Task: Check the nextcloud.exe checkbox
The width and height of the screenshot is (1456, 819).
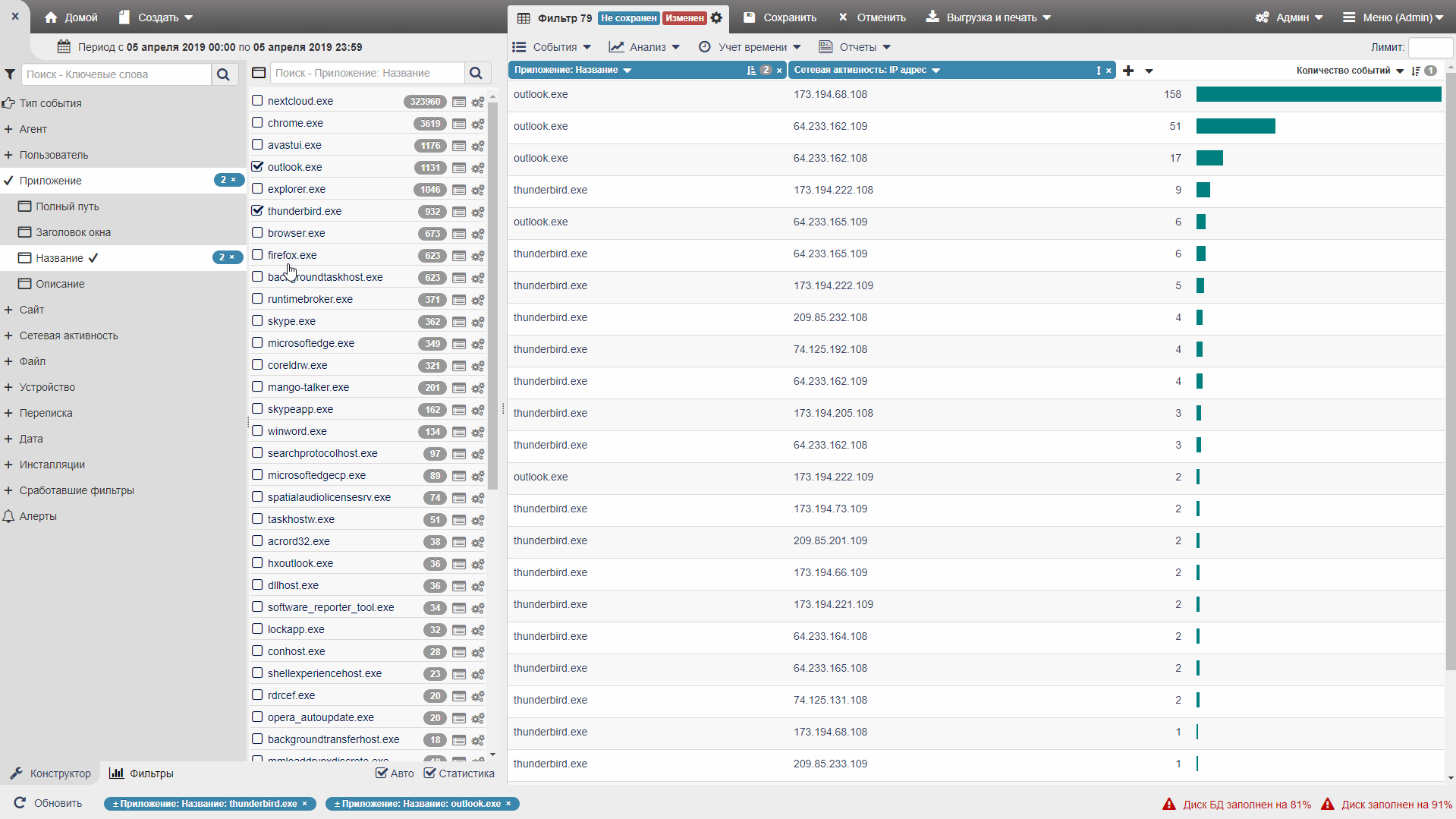Action: pyautogui.click(x=257, y=100)
